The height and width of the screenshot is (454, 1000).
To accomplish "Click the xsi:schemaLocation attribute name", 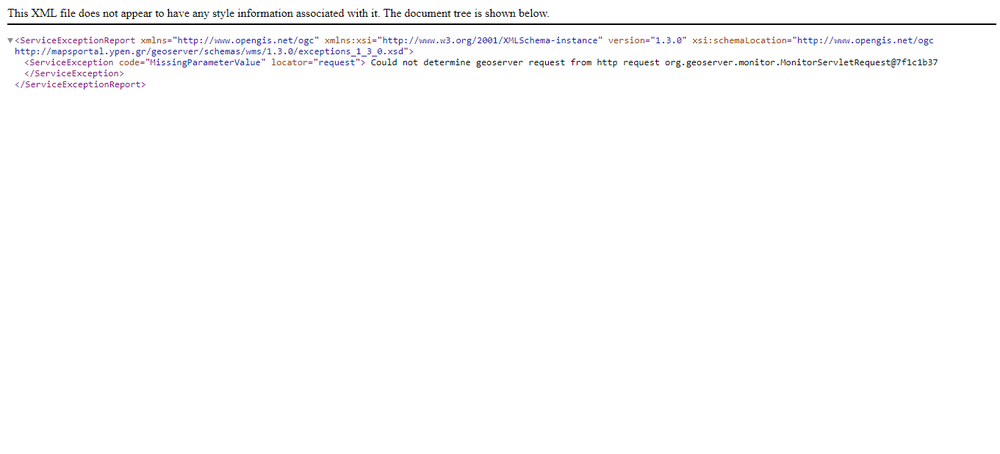I will click(x=738, y=40).
